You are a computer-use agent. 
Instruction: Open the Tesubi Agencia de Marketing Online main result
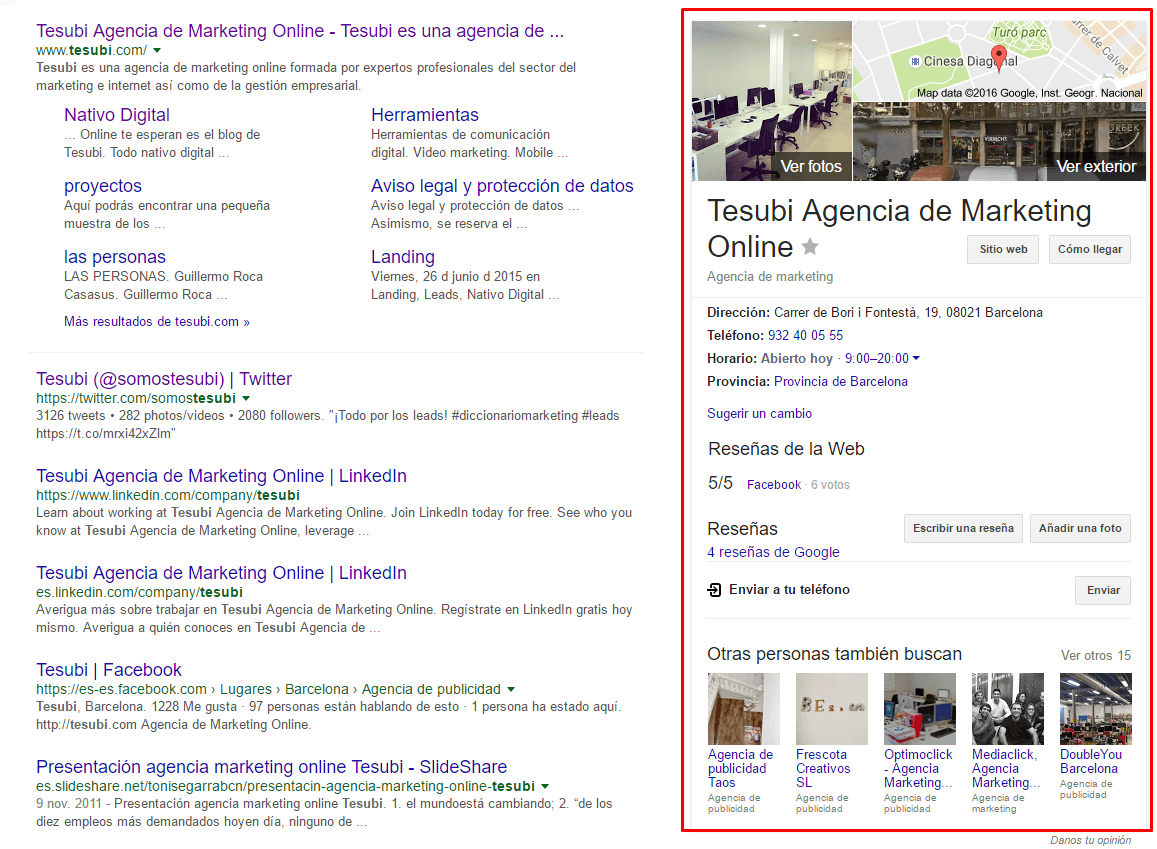(x=300, y=31)
